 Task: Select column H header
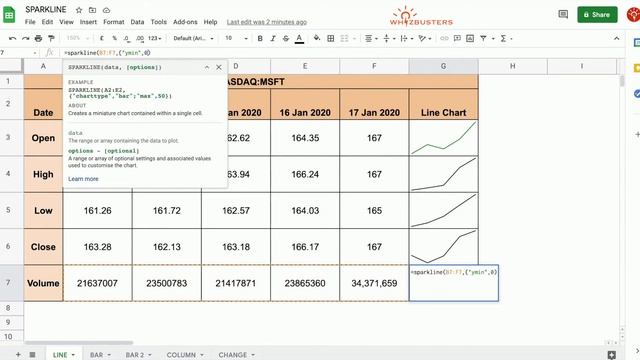point(513,66)
